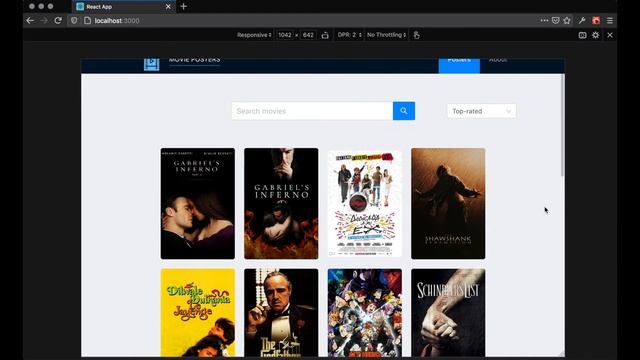Image resolution: width=640 pixels, height=360 pixels.
Task: Take a viewport screenshot with camera icon
Action: coord(582,35)
